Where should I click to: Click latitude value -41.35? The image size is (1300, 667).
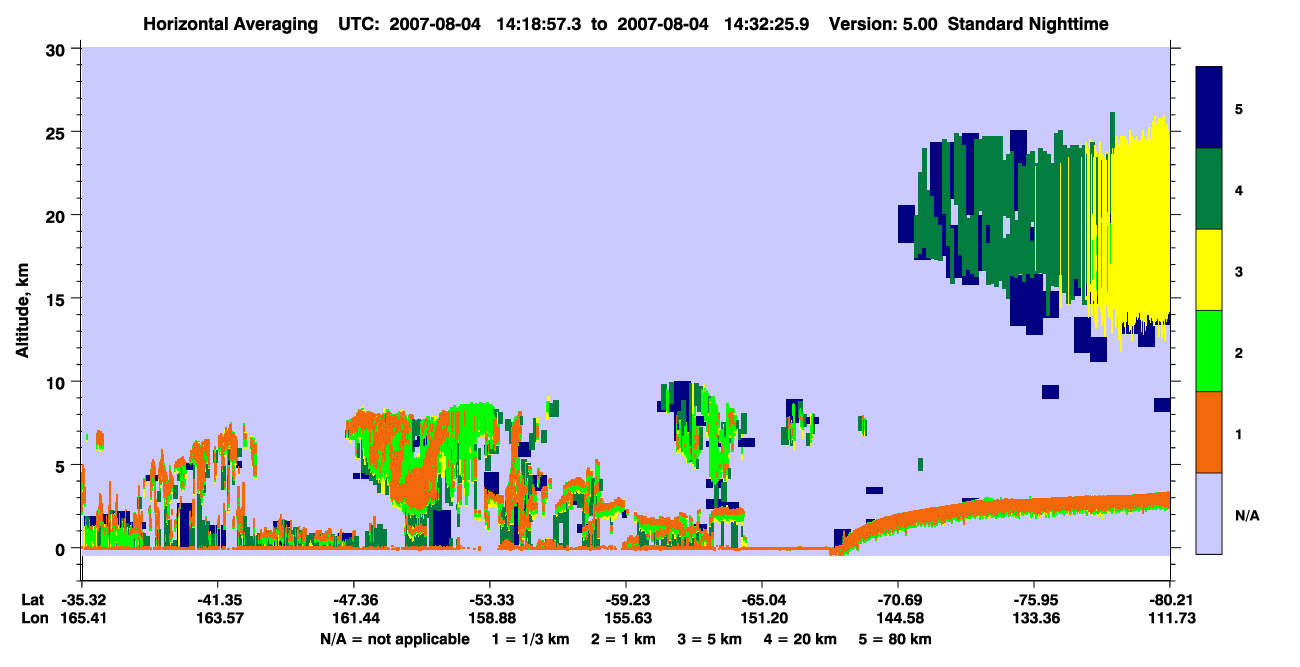[x=217, y=600]
